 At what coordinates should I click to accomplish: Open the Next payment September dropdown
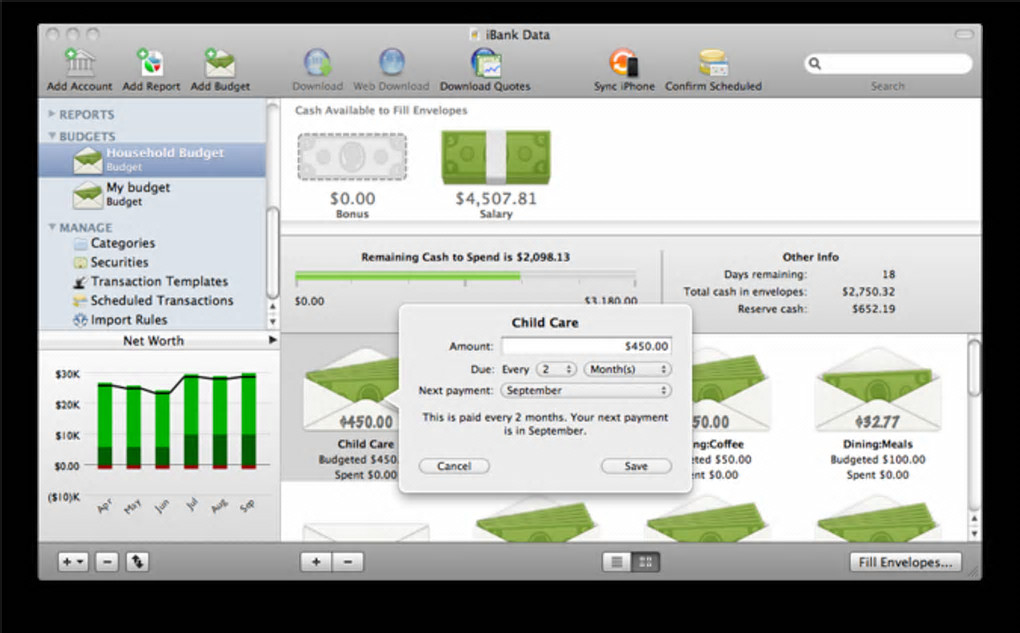point(585,390)
